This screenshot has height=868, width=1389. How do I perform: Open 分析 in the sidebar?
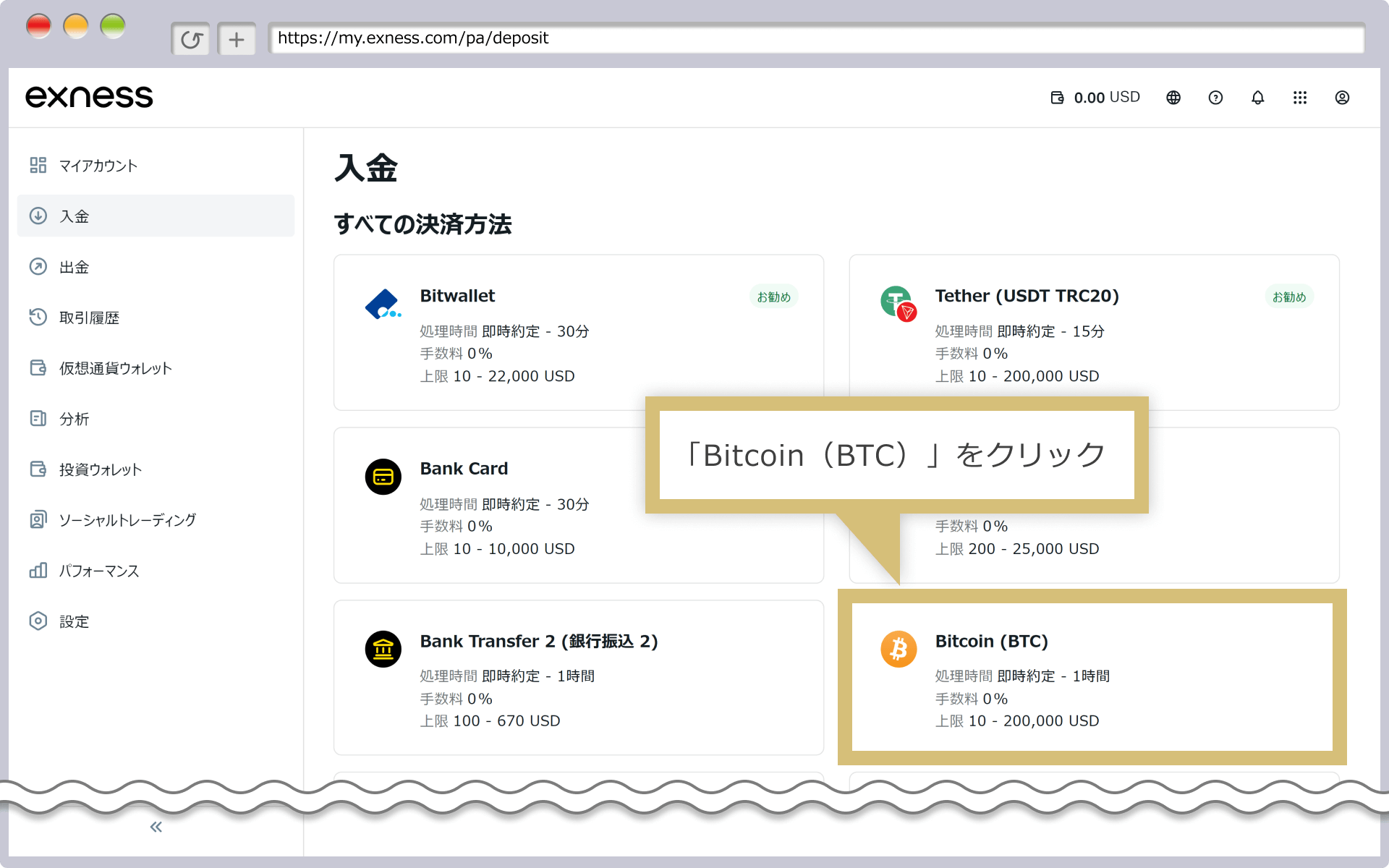click(x=156, y=419)
